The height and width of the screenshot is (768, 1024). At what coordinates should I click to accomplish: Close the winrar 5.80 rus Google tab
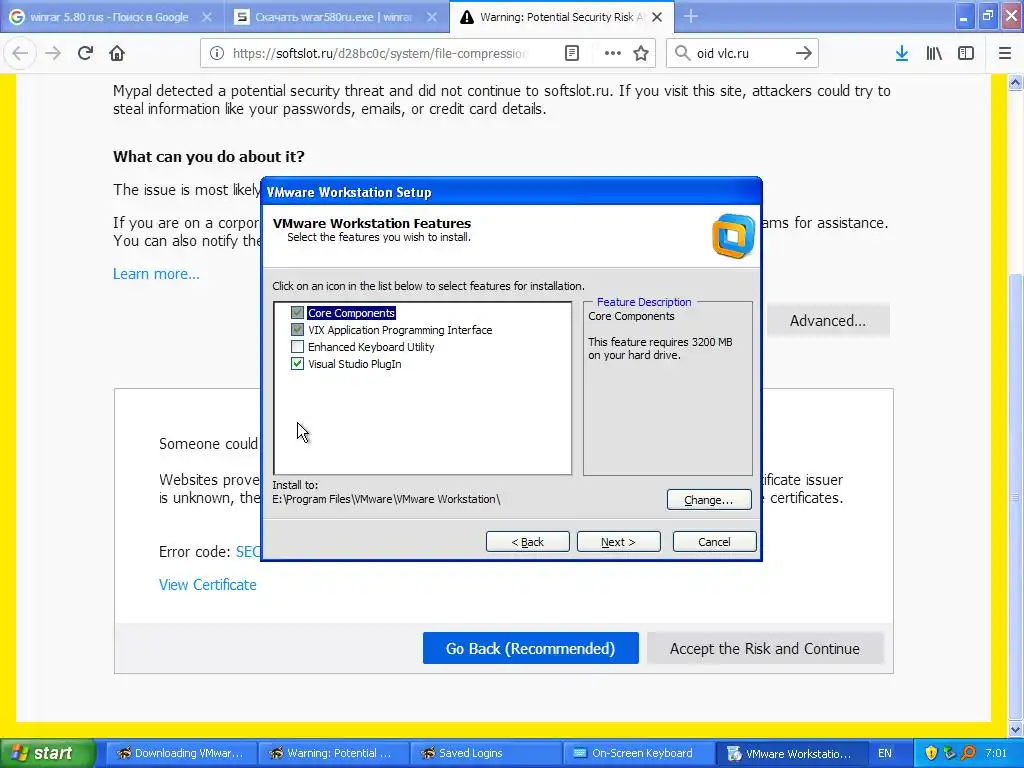point(206,17)
